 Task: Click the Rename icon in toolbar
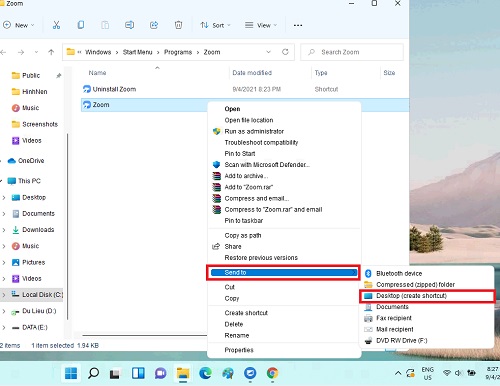[129, 25]
